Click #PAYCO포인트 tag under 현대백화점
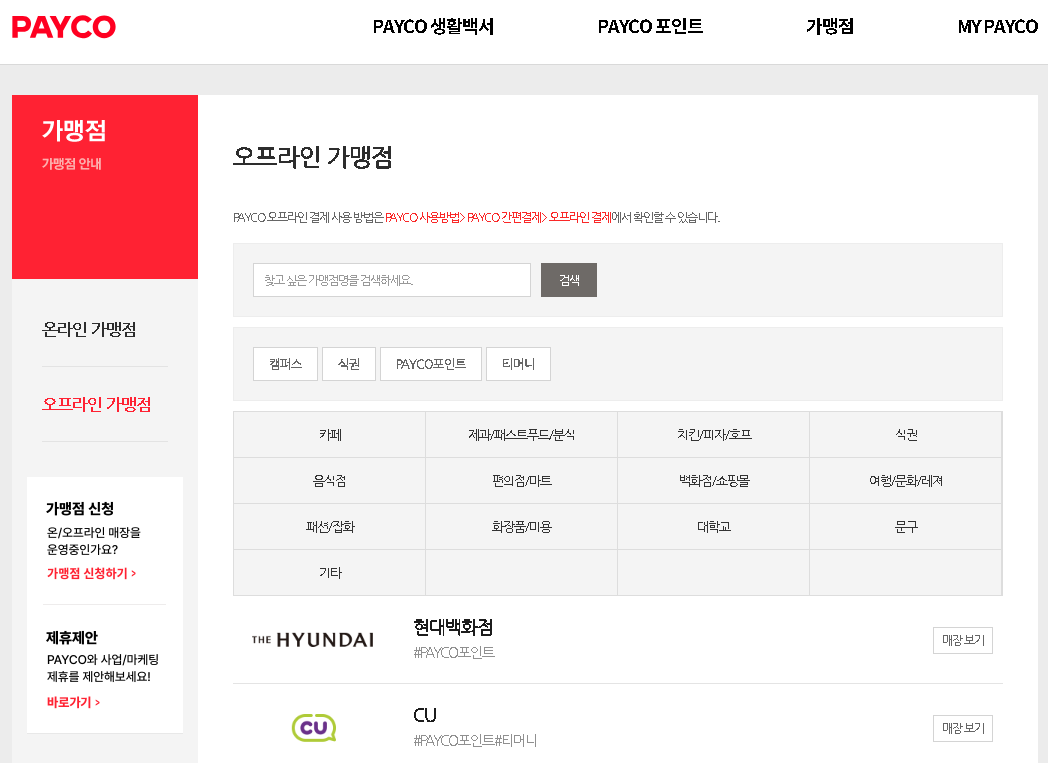 [x=454, y=653]
